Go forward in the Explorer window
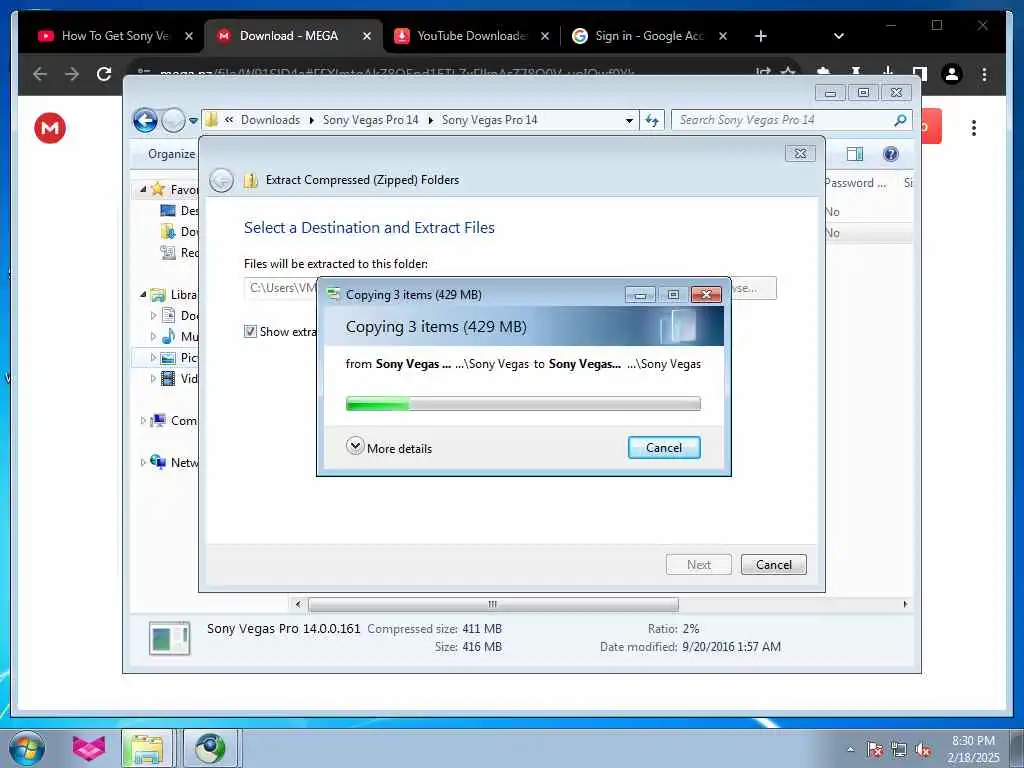The height and width of the screenshot is (768, 1024). coord(172,120)
